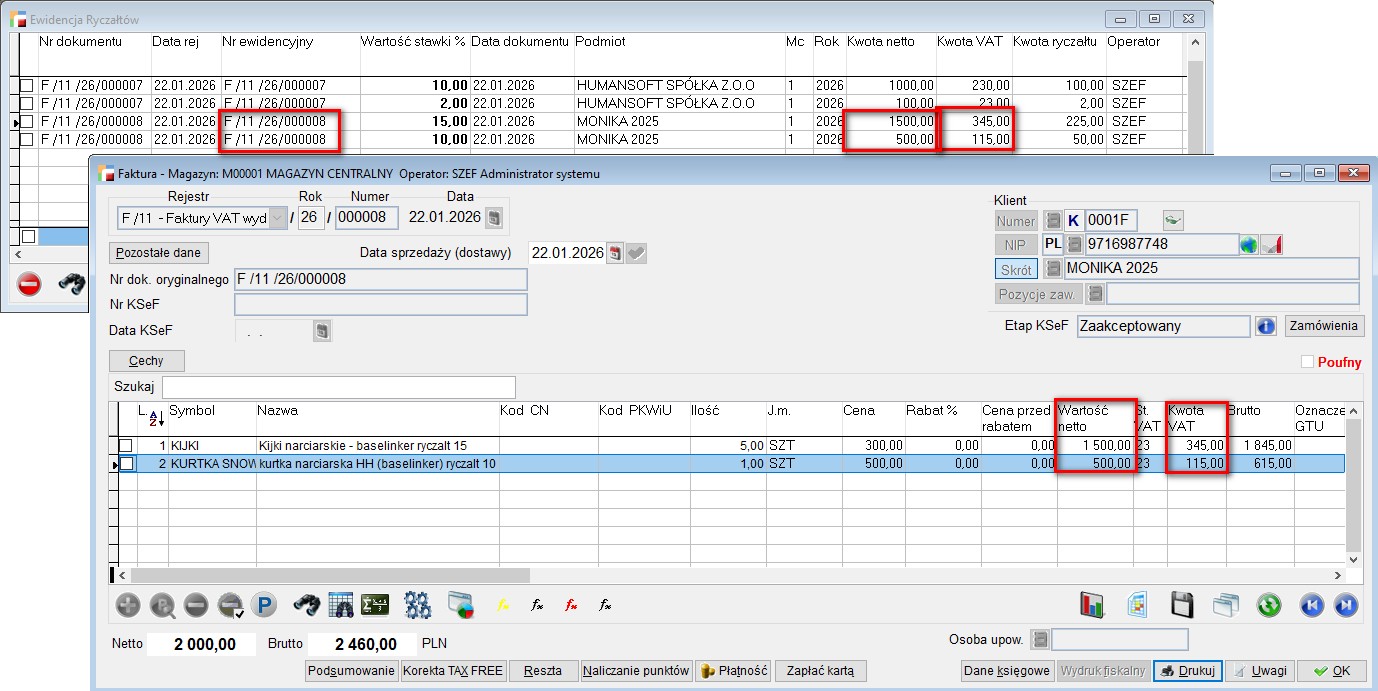Viewport: 1378px width, 691px height.
Task: Click the blue P icon in invoice toolbar
Action: click(263, 604)
